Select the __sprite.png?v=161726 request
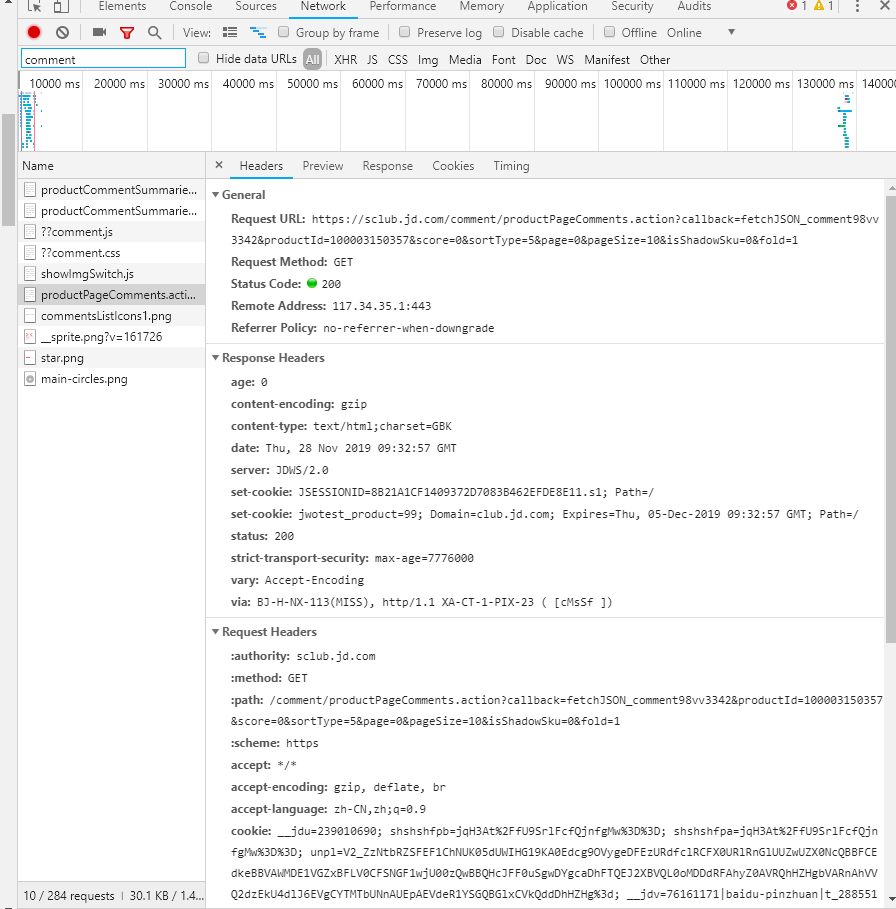The width and height of the screenshot is (896, 909). click(x=112, y=337)
